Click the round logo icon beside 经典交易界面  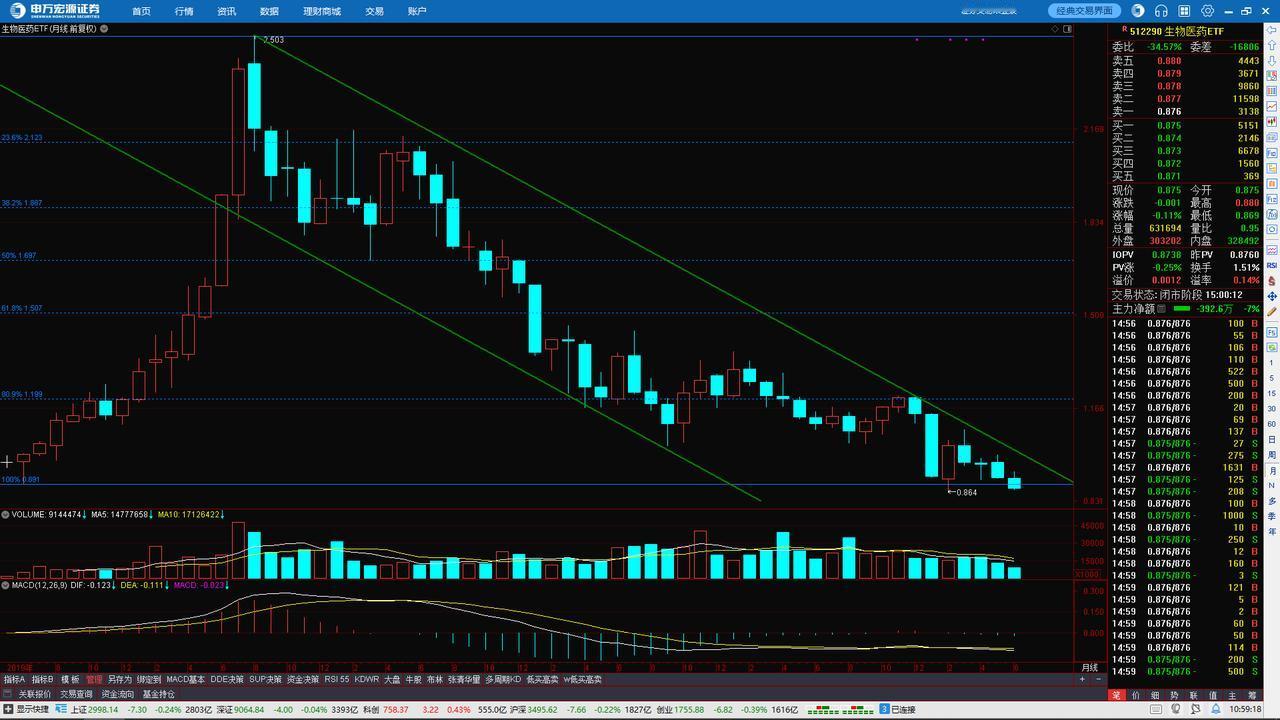pyautogui.click(x=1138, y=11)
